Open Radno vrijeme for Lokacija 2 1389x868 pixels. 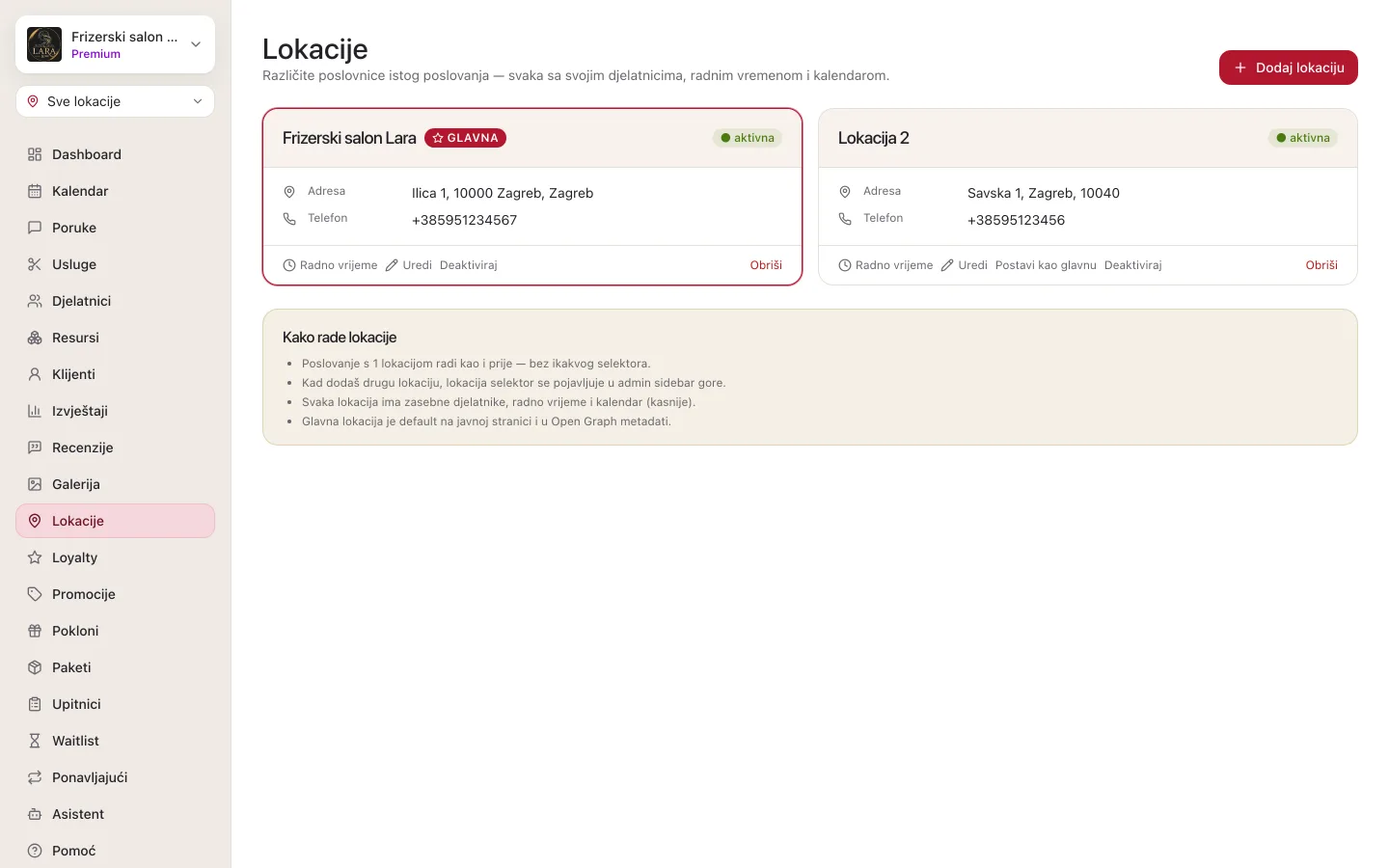pyautogui.click(x=885, y=265)
